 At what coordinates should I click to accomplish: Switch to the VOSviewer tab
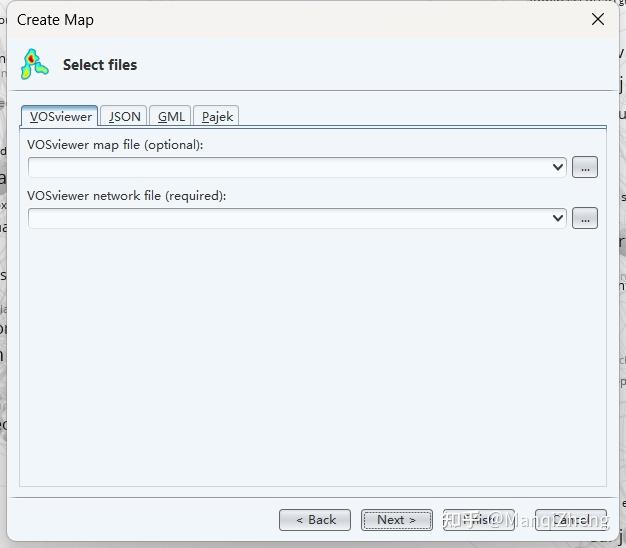pyautogui.click(x=60, y=117)
